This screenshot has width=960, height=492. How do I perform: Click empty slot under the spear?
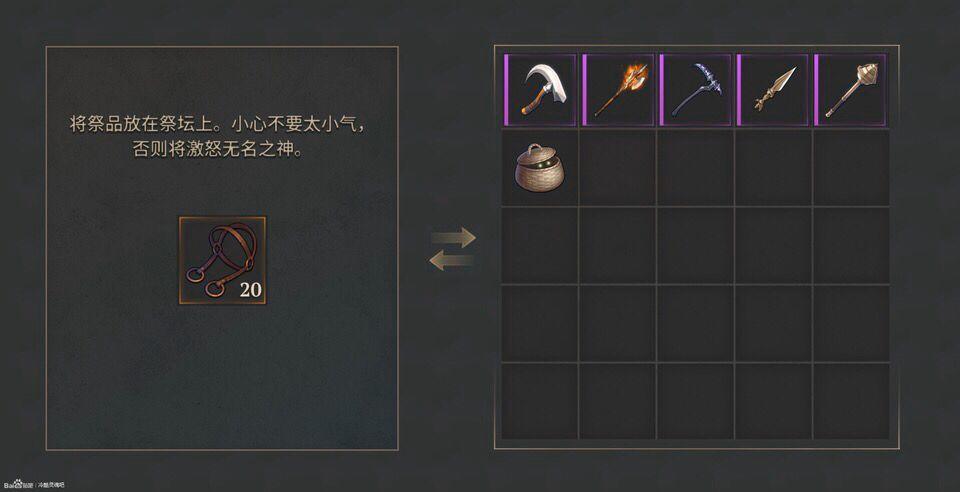click(773, 168)
